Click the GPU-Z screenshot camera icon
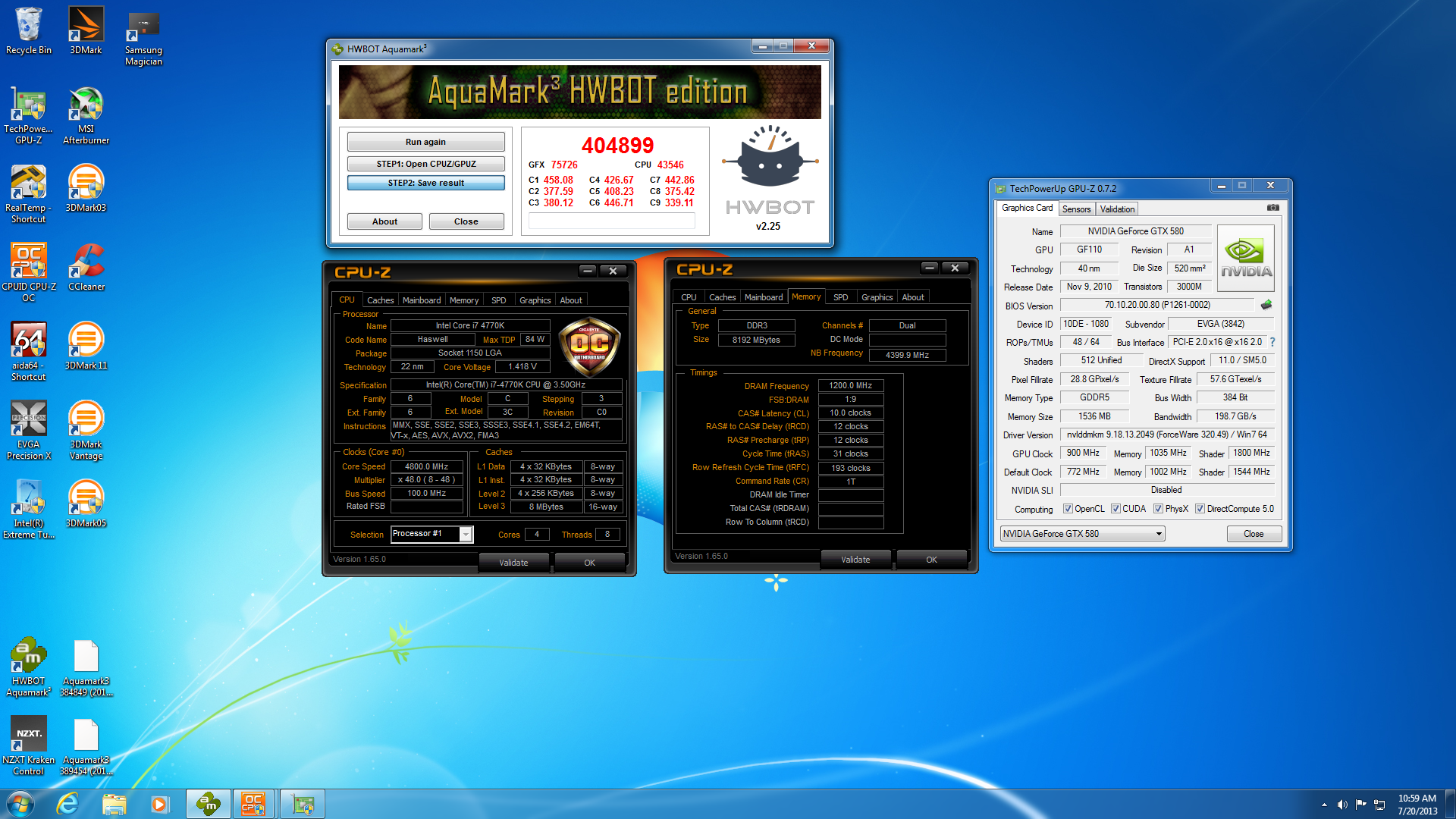The height and width of the screenshot is (819, 1456). click(x=1272, y=208)
